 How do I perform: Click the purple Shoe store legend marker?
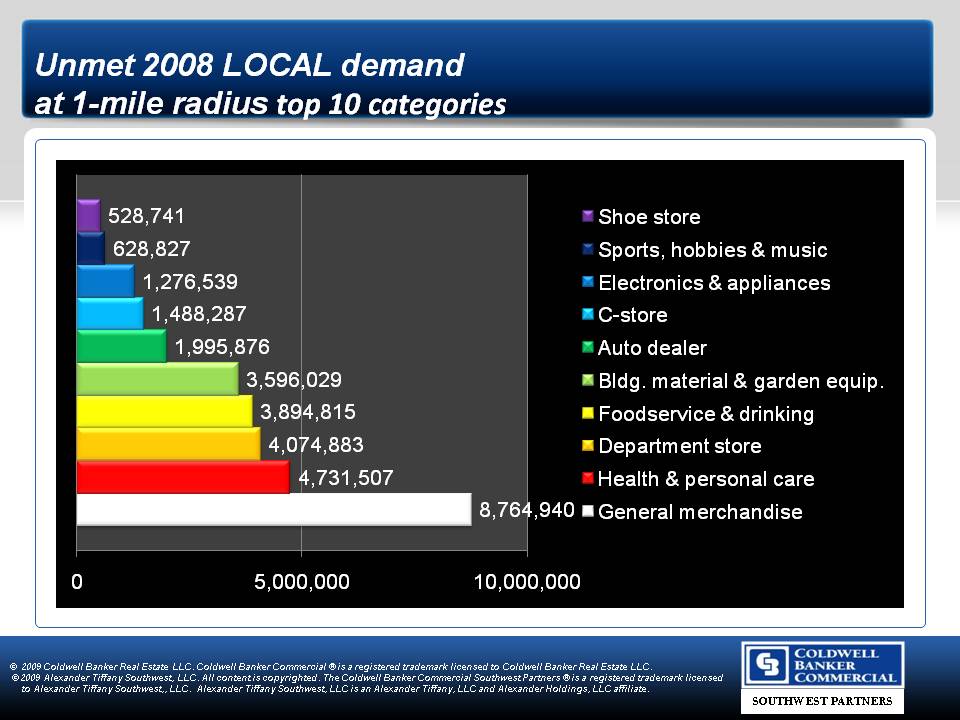[588, 217]
